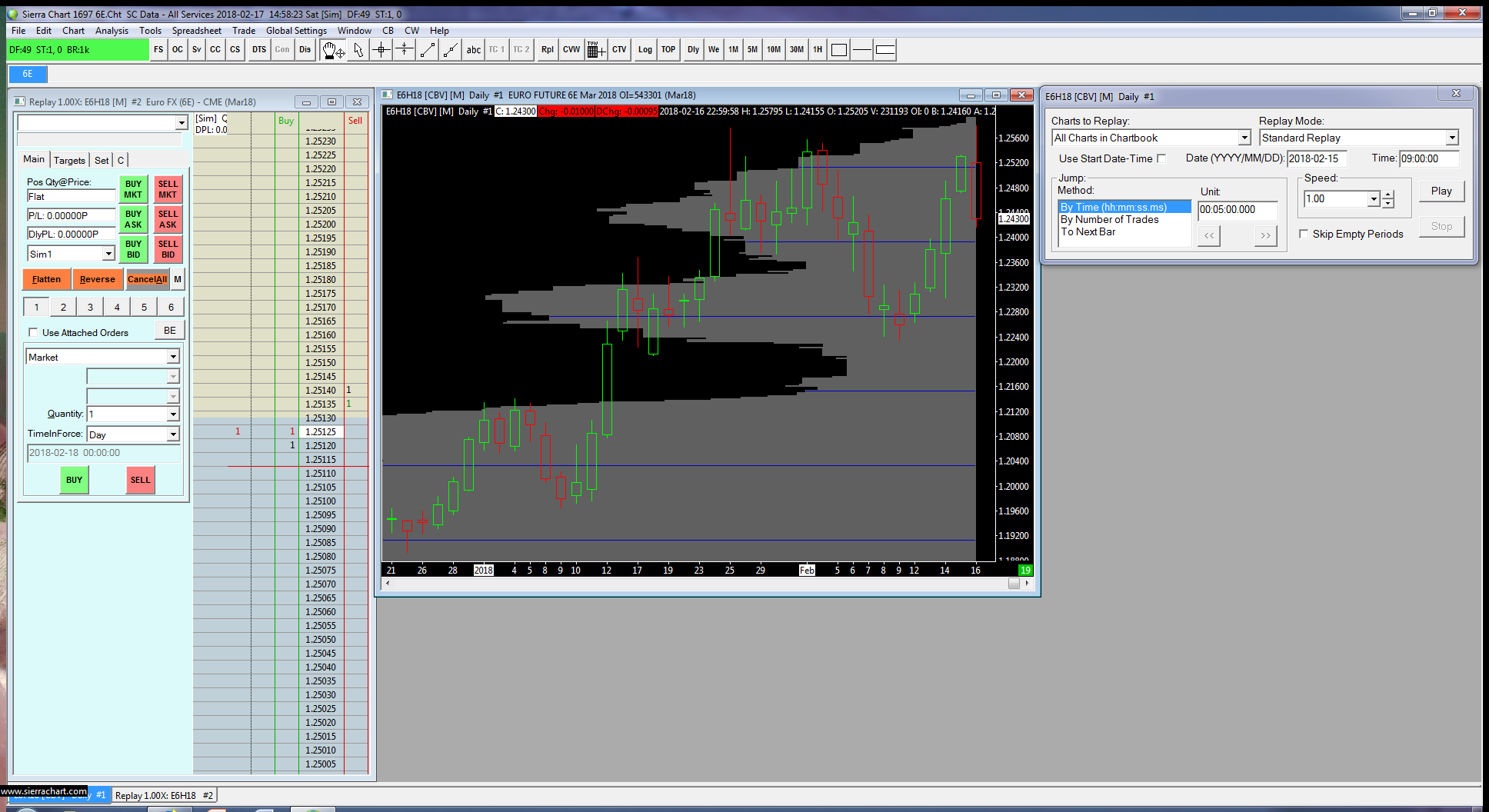This screenshot has height=812, width=1489.
Task: Switch to the Set tab
Action: coord(102,160)
